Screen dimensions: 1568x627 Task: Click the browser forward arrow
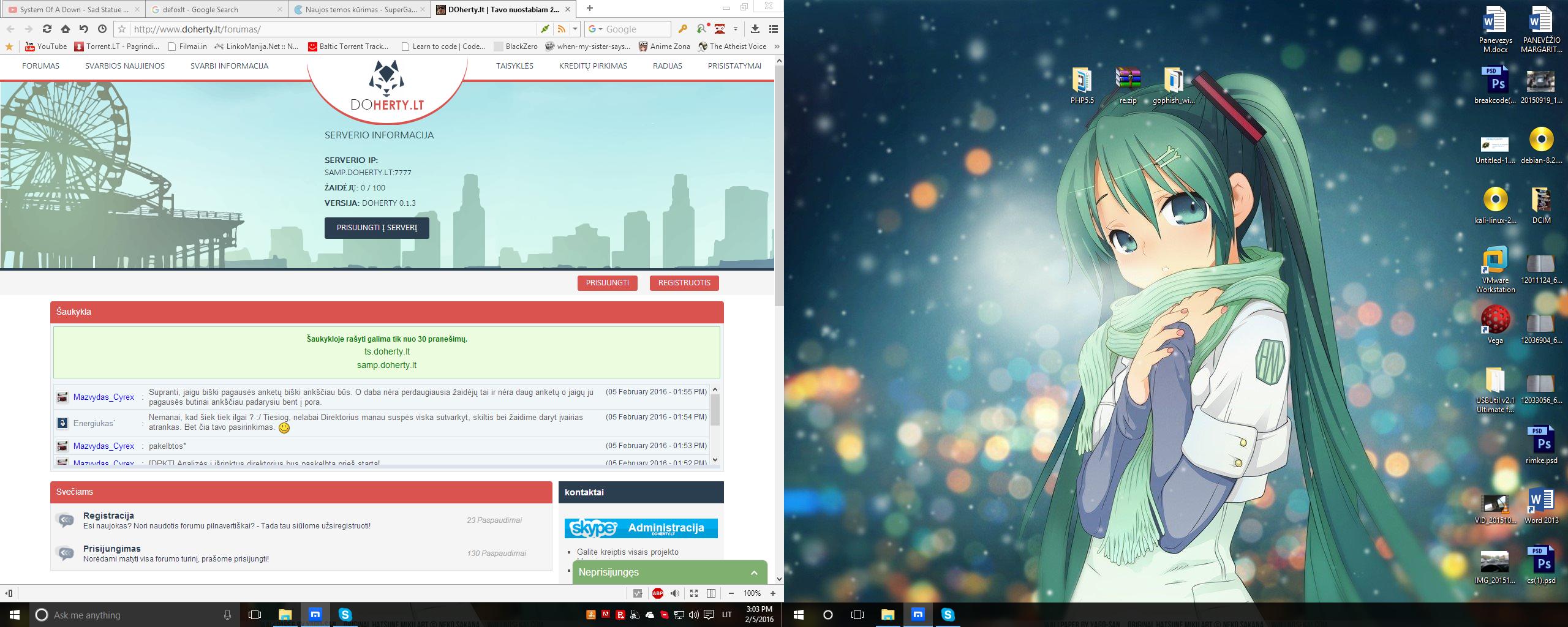tap(29, 29)
